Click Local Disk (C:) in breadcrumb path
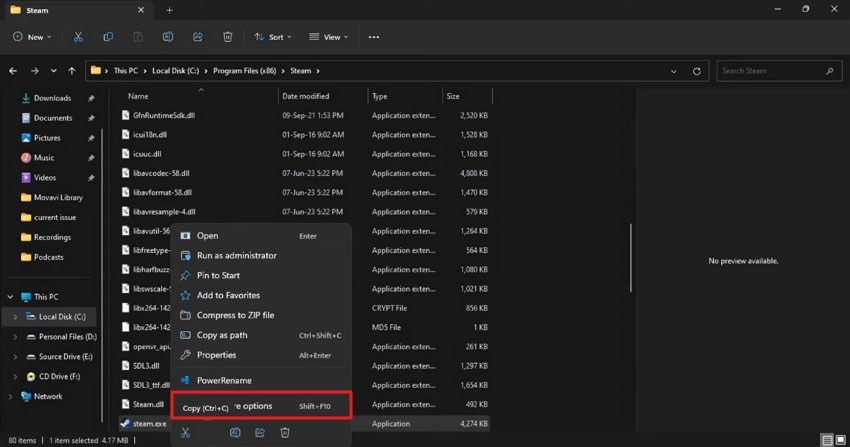Image resolution: width=850 pixels, height=447 pixels. click(x=175, y=71)
